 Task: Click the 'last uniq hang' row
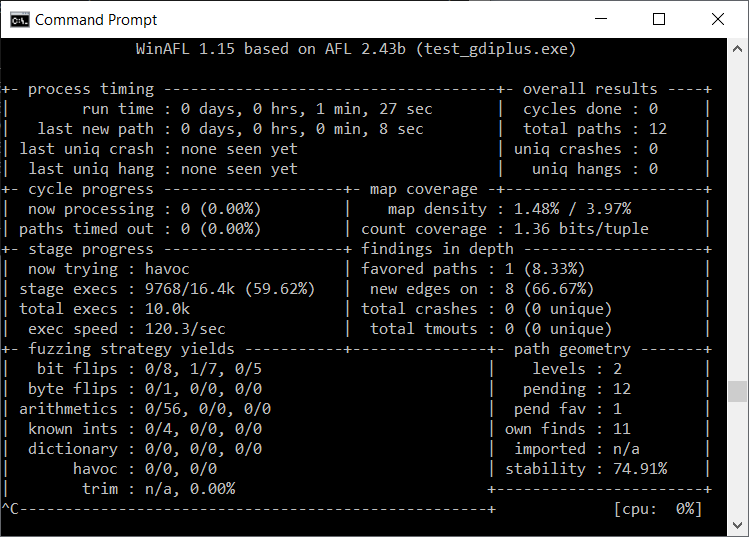163,169
